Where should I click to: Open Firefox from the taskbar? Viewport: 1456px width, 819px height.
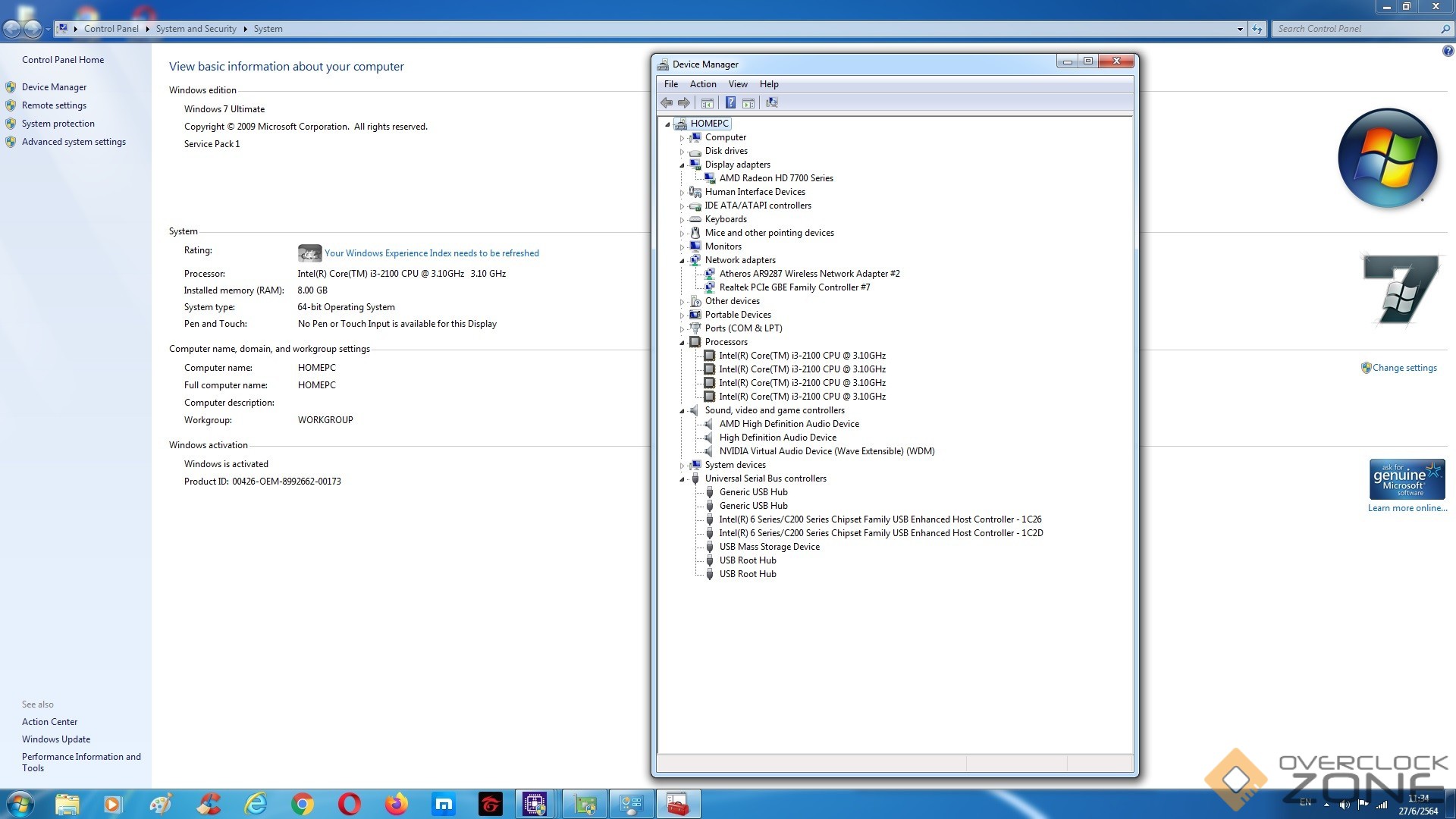point(396,804)
